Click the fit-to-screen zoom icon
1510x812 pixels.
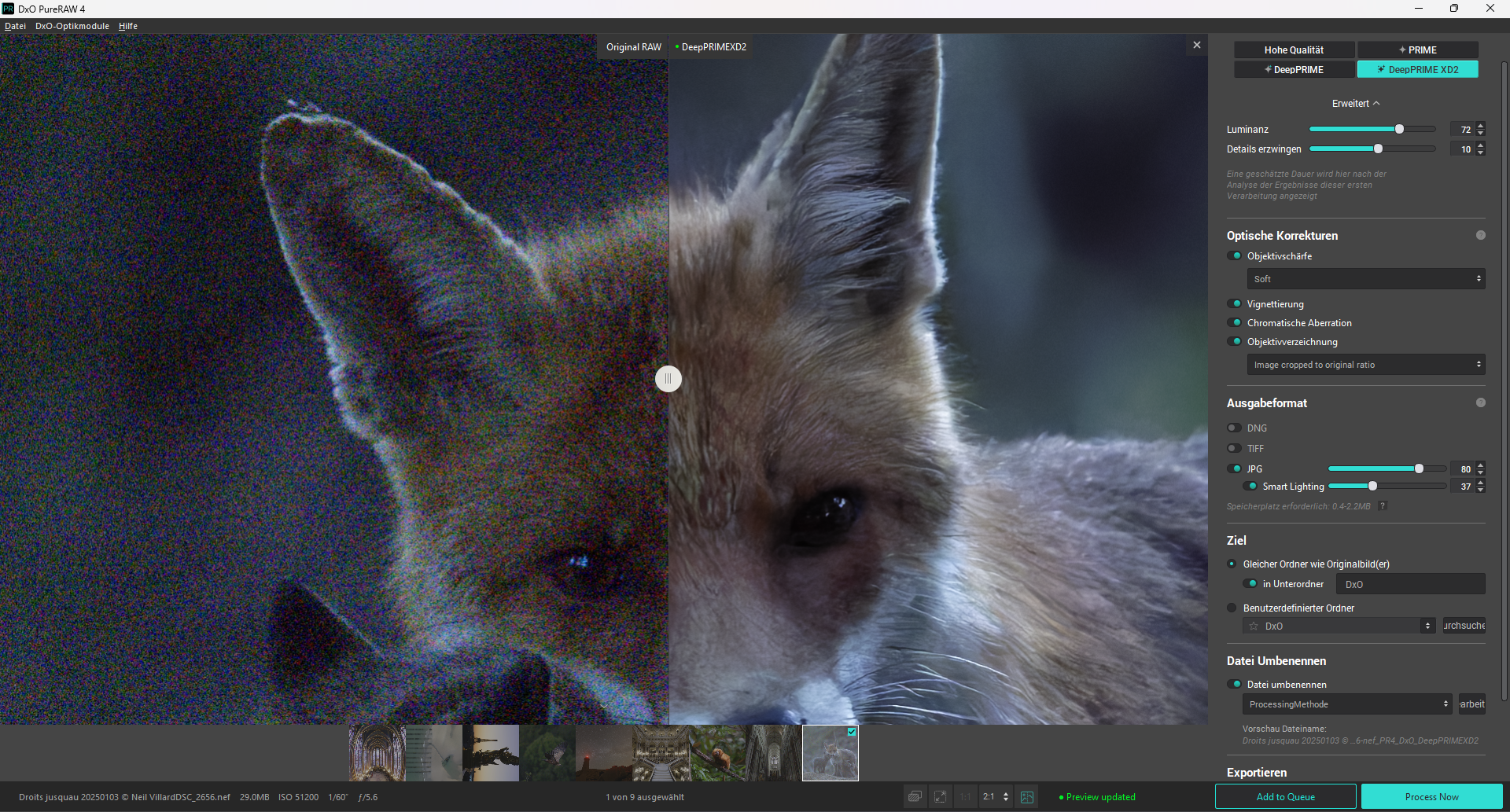pyautogui.click(x=940, y=797)
